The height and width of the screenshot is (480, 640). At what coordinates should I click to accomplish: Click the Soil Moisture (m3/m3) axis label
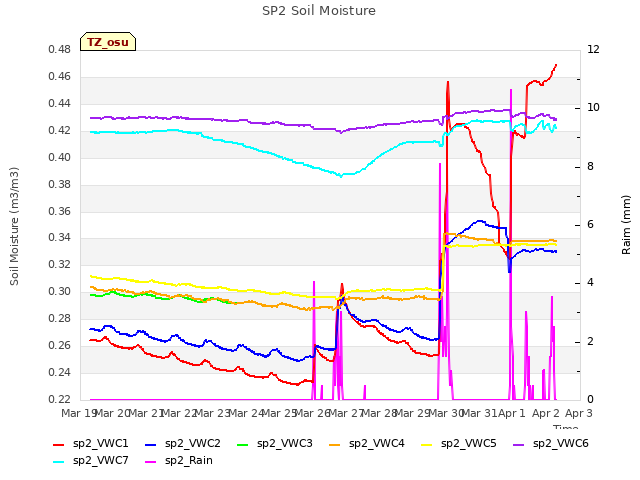coord(14,226)
